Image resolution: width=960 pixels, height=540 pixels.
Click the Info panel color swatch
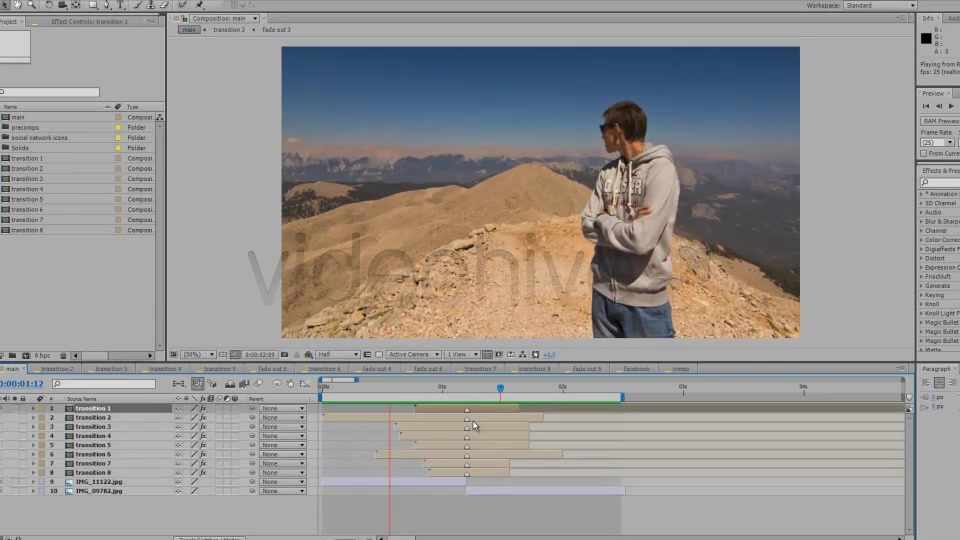click(x=926, y=39)
